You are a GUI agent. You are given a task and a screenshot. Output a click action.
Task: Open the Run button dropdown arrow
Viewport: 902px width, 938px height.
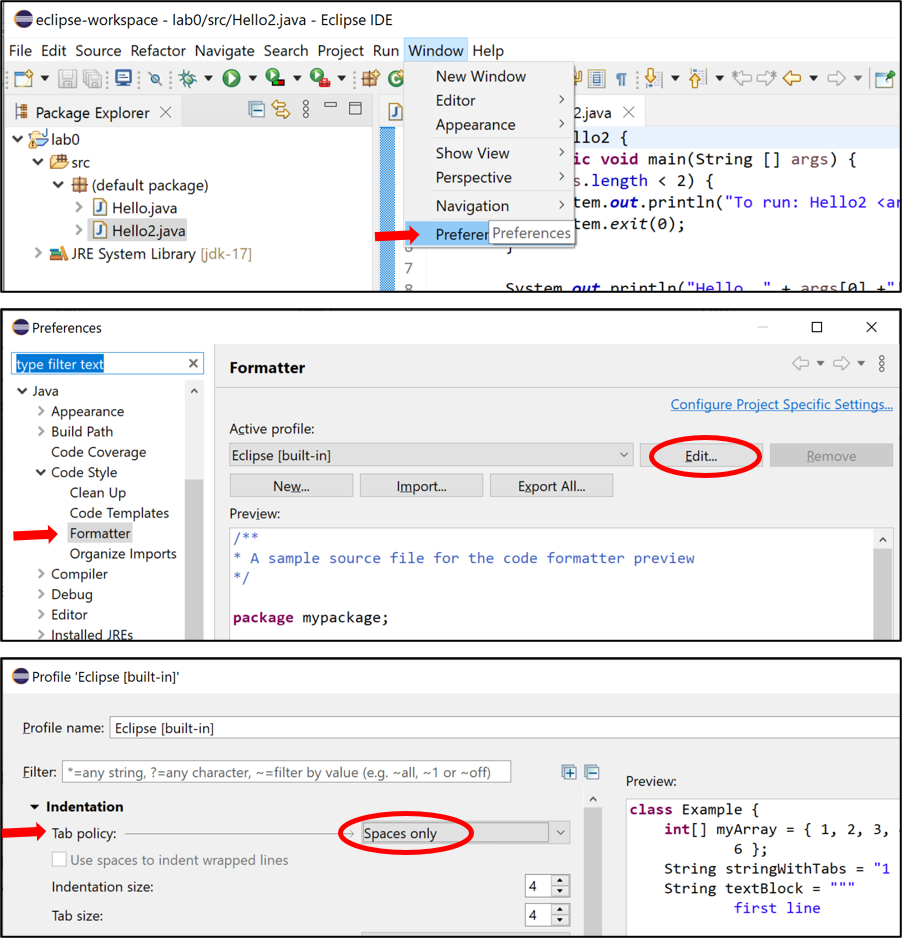click(252, 78)
